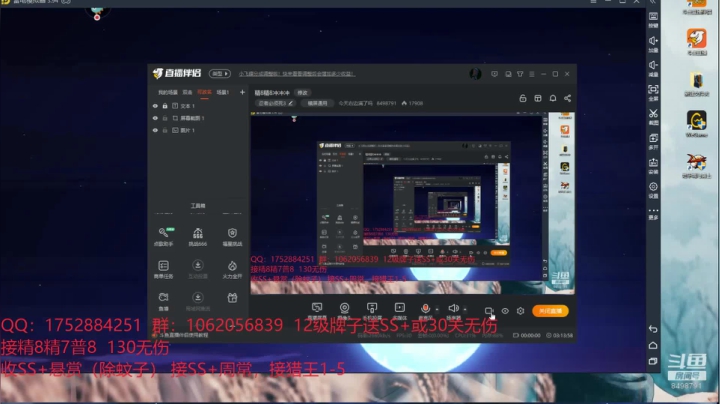Viewport: 720px width, 404px height.
Task: Open the 666 hot battle tool icon
Action: [198, 236]
